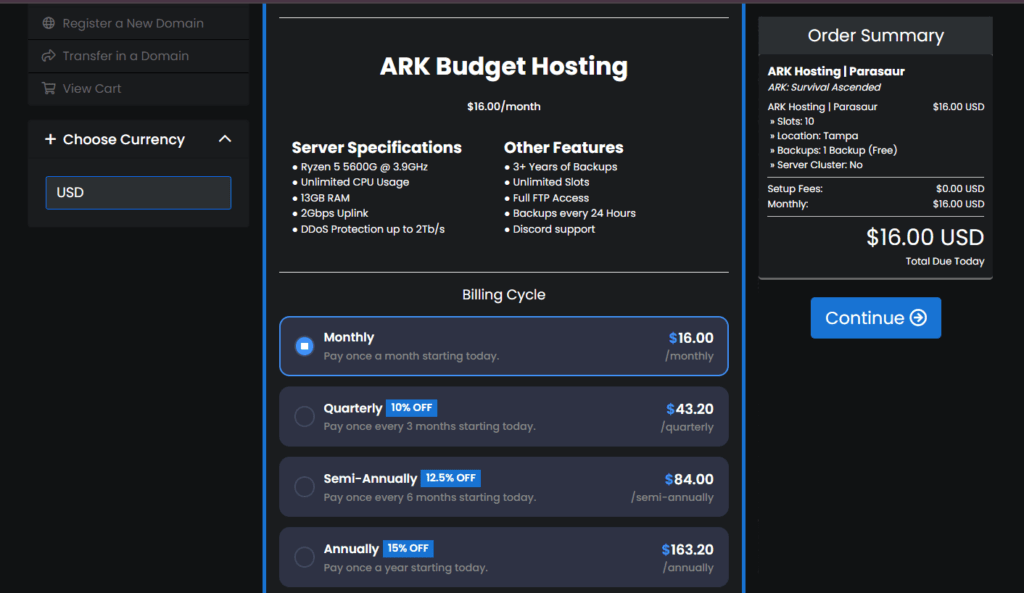Click 3+ Years of Backups feature
1024x593 pixels.
click(565, 167)
